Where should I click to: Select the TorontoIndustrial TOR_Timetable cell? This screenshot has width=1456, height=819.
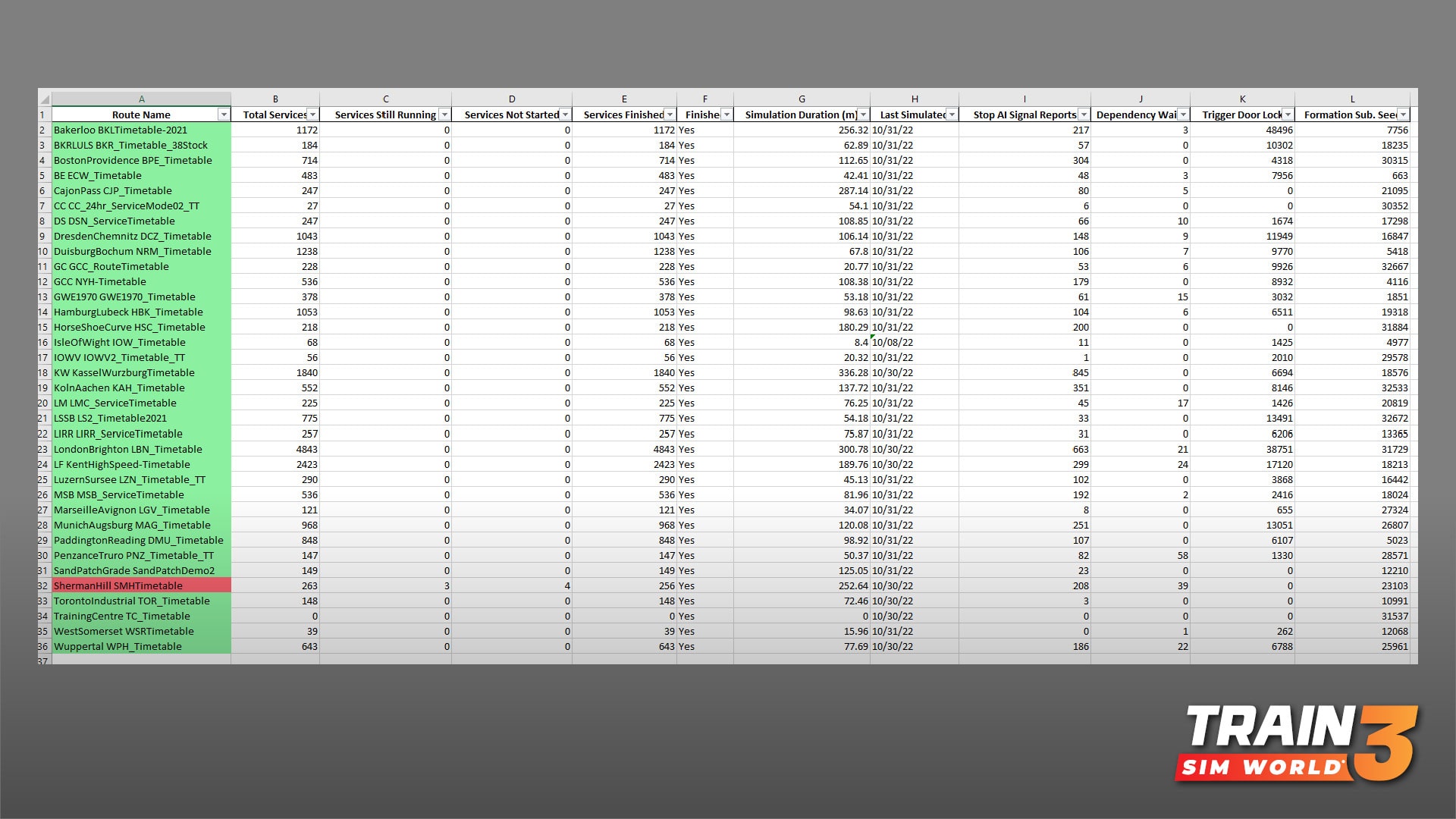[141, 601]
